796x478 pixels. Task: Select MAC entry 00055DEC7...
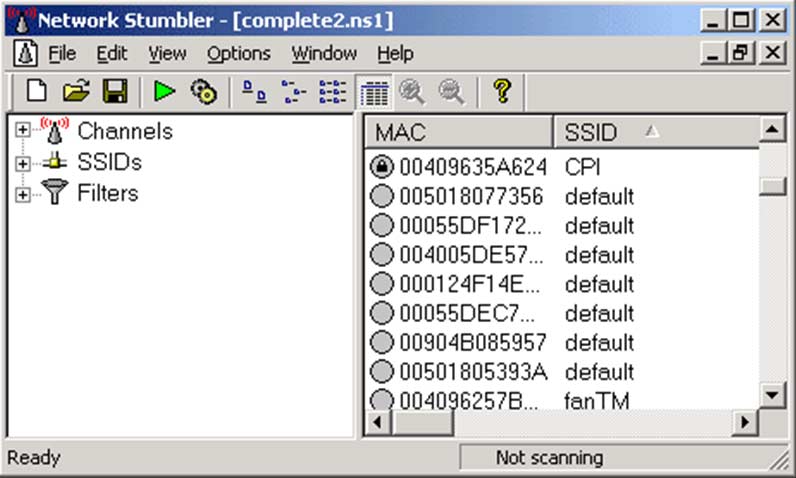[x=467, y=314]
